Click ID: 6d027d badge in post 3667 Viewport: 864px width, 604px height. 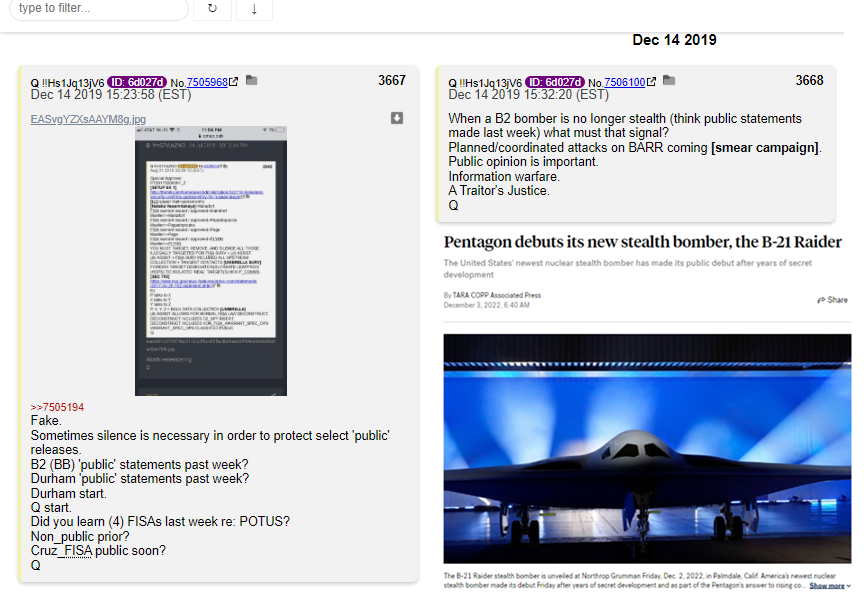(137, 82)
